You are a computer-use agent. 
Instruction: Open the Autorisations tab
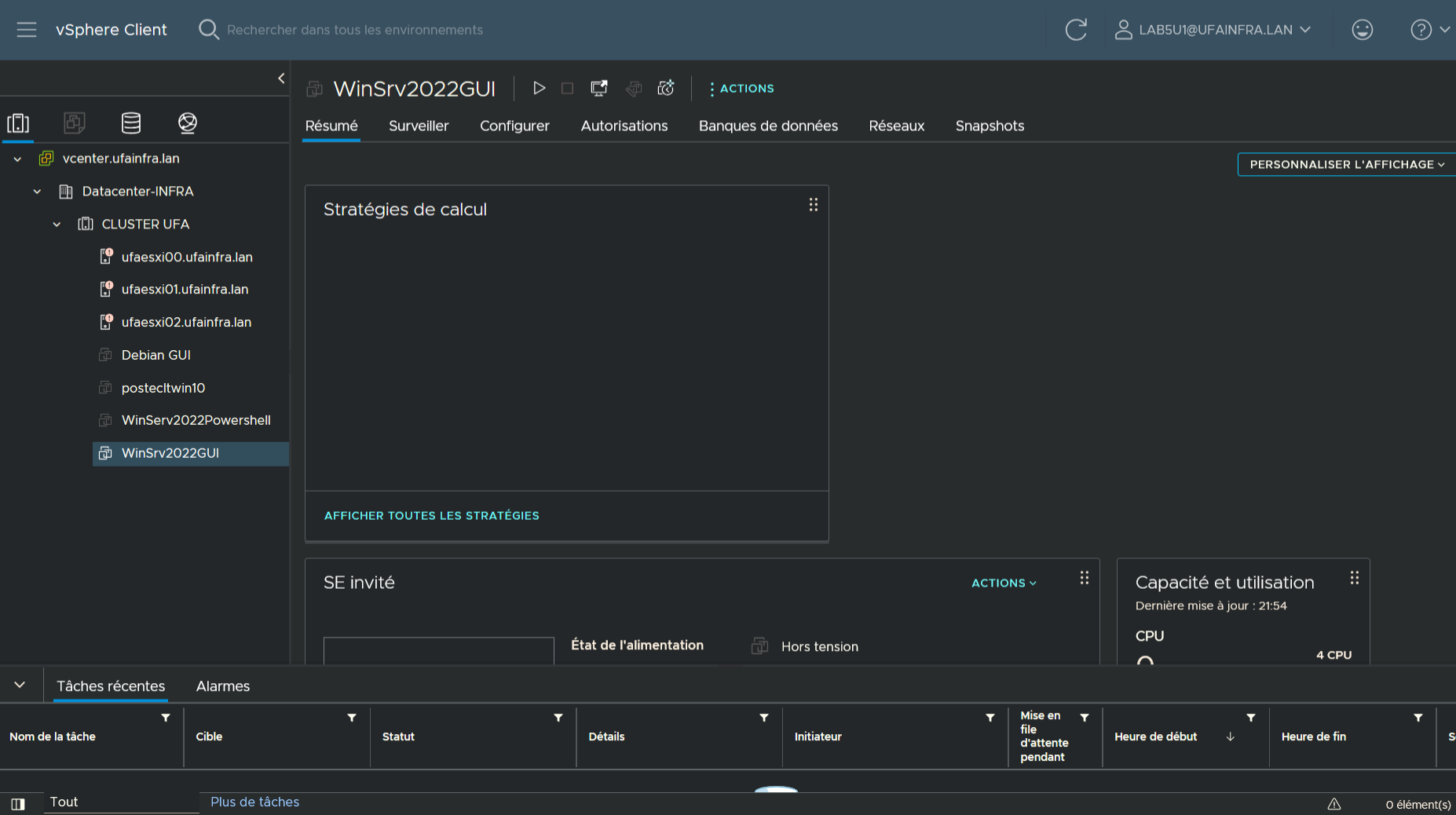tap(624, 126)
